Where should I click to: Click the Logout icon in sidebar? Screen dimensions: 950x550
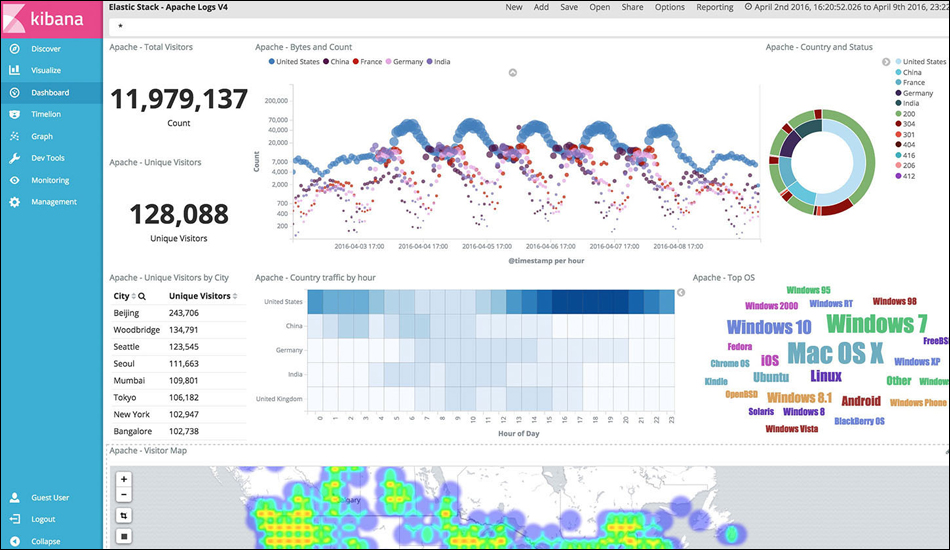[x=15, y=519]
